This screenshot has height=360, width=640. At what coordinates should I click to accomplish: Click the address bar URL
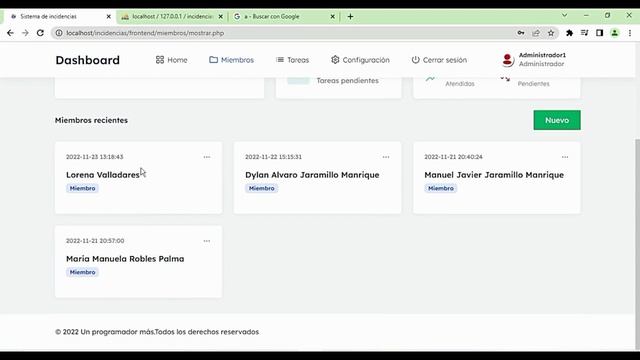(145, 33)
